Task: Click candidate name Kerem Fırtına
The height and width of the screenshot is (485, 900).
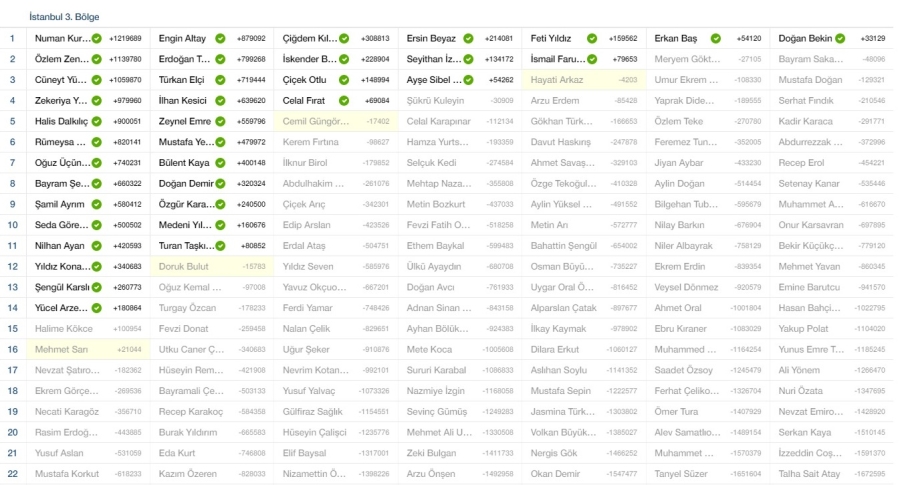Action: pos(311,142)
